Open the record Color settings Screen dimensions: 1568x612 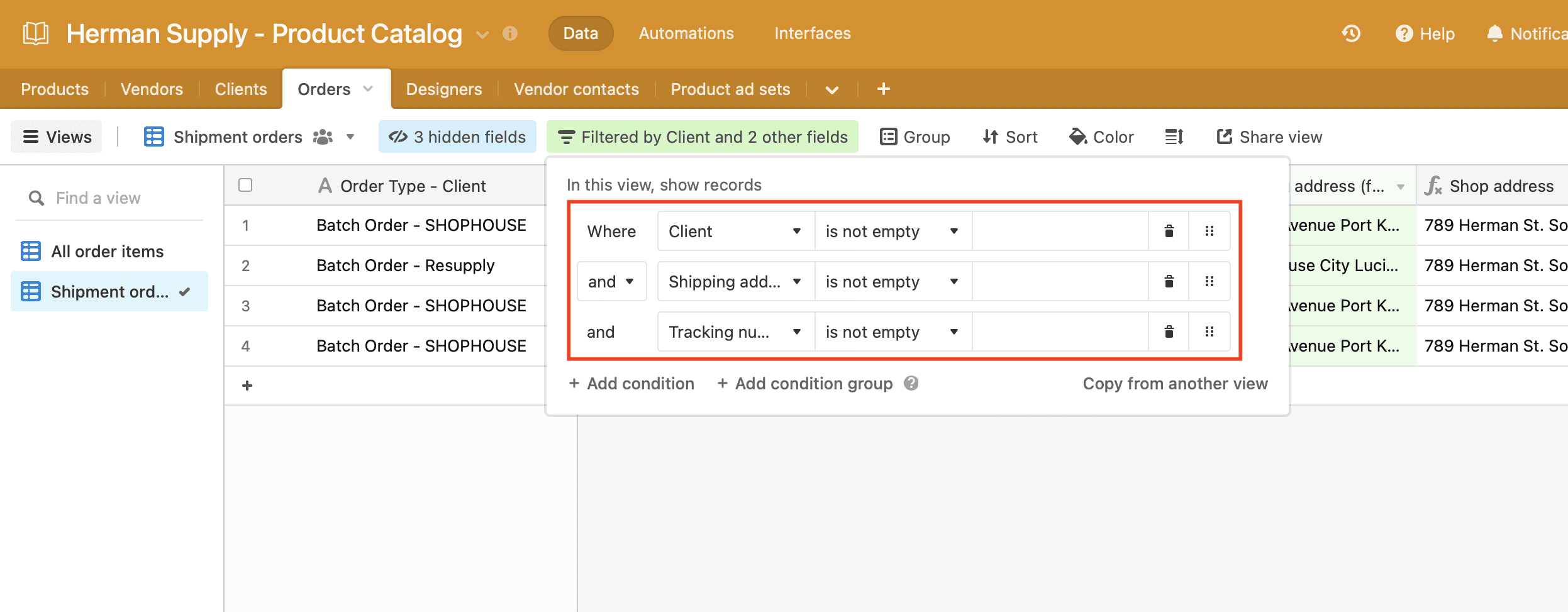coord(1101,136)
